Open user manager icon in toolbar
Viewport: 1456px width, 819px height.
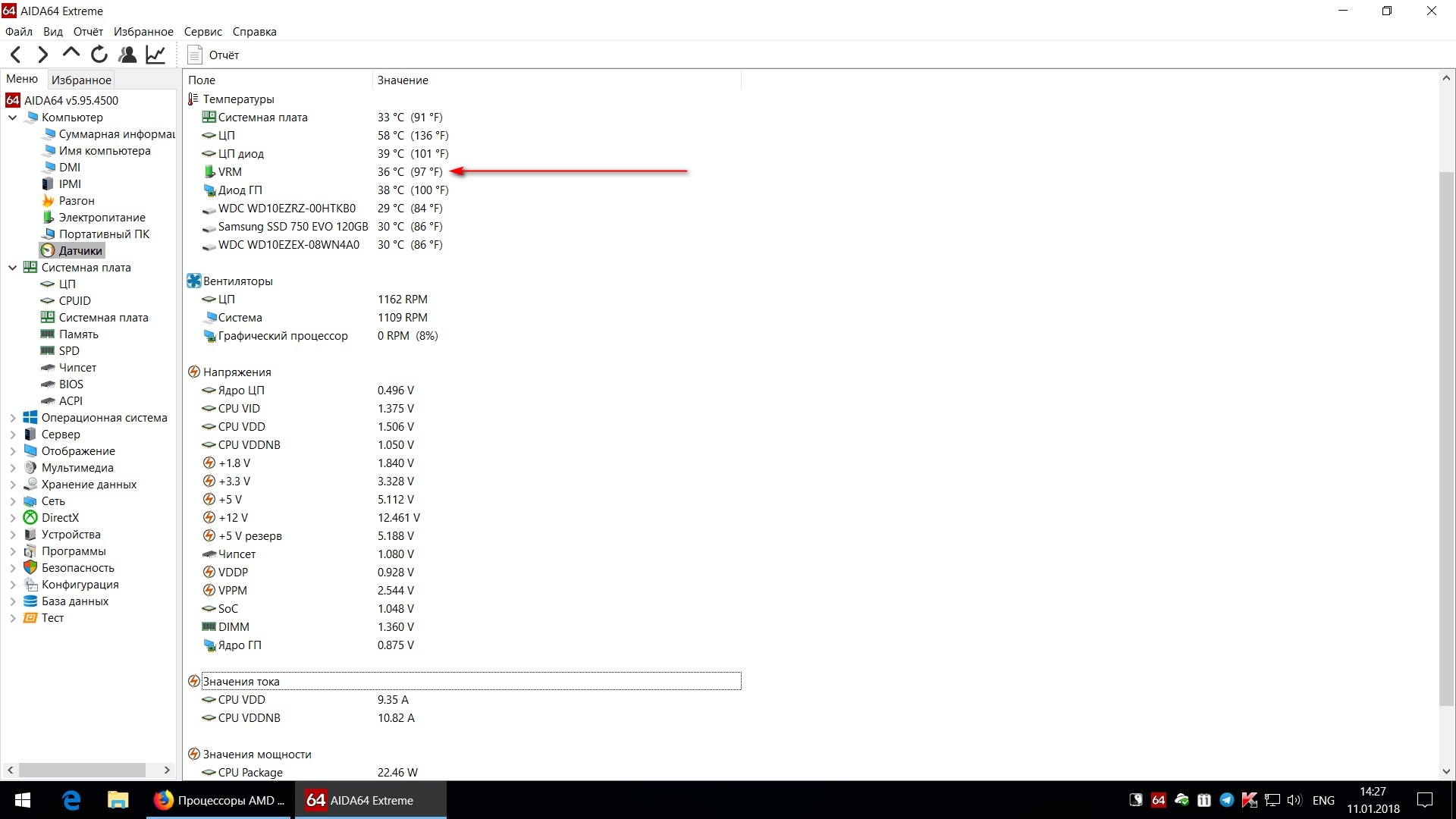click(x=127, y=55)
